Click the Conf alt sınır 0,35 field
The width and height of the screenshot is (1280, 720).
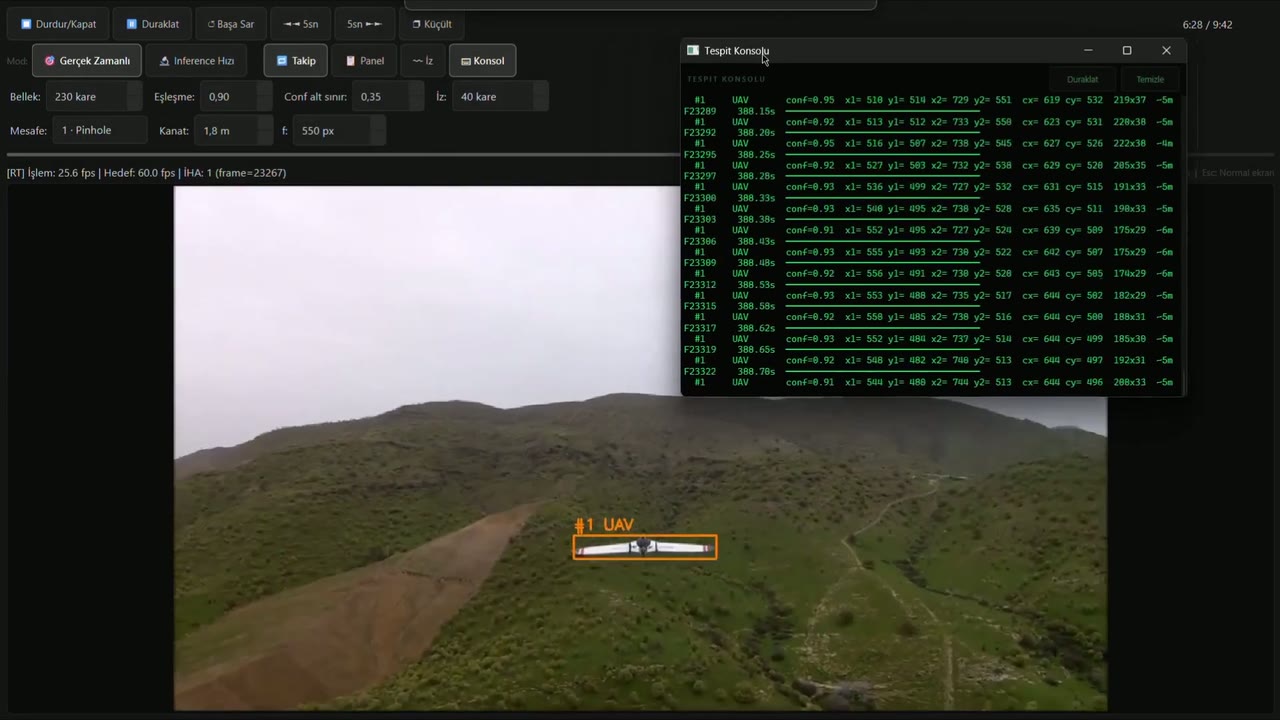click(389, 97)
